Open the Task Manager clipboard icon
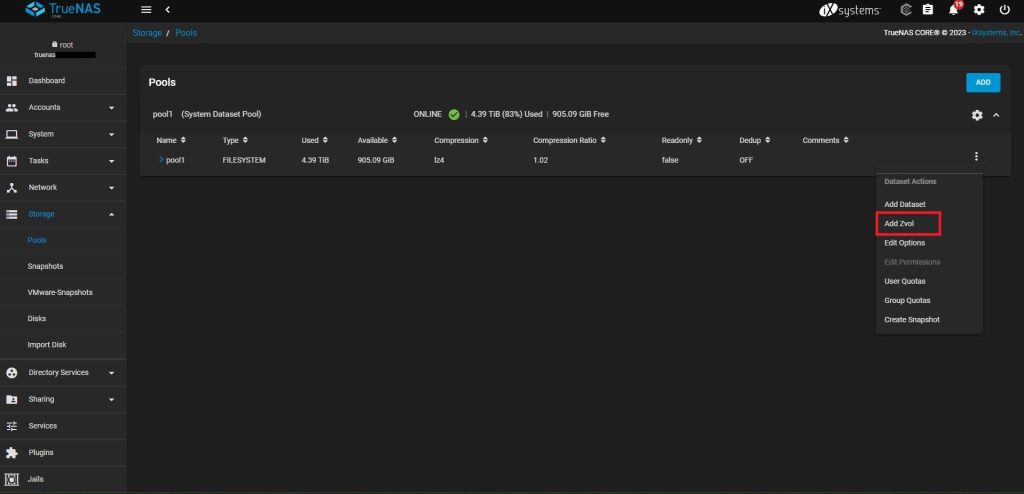 (x=927, y=10)
